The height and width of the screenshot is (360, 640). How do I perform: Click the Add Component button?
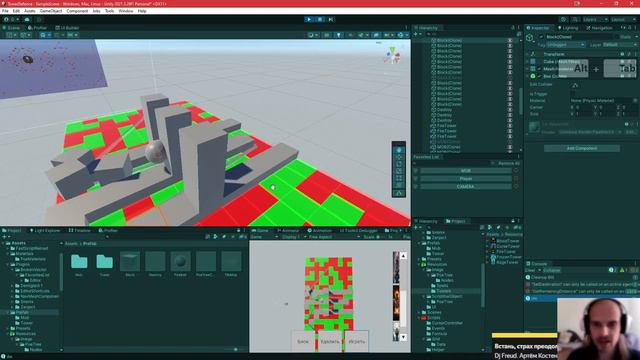(x=582, y=148)
